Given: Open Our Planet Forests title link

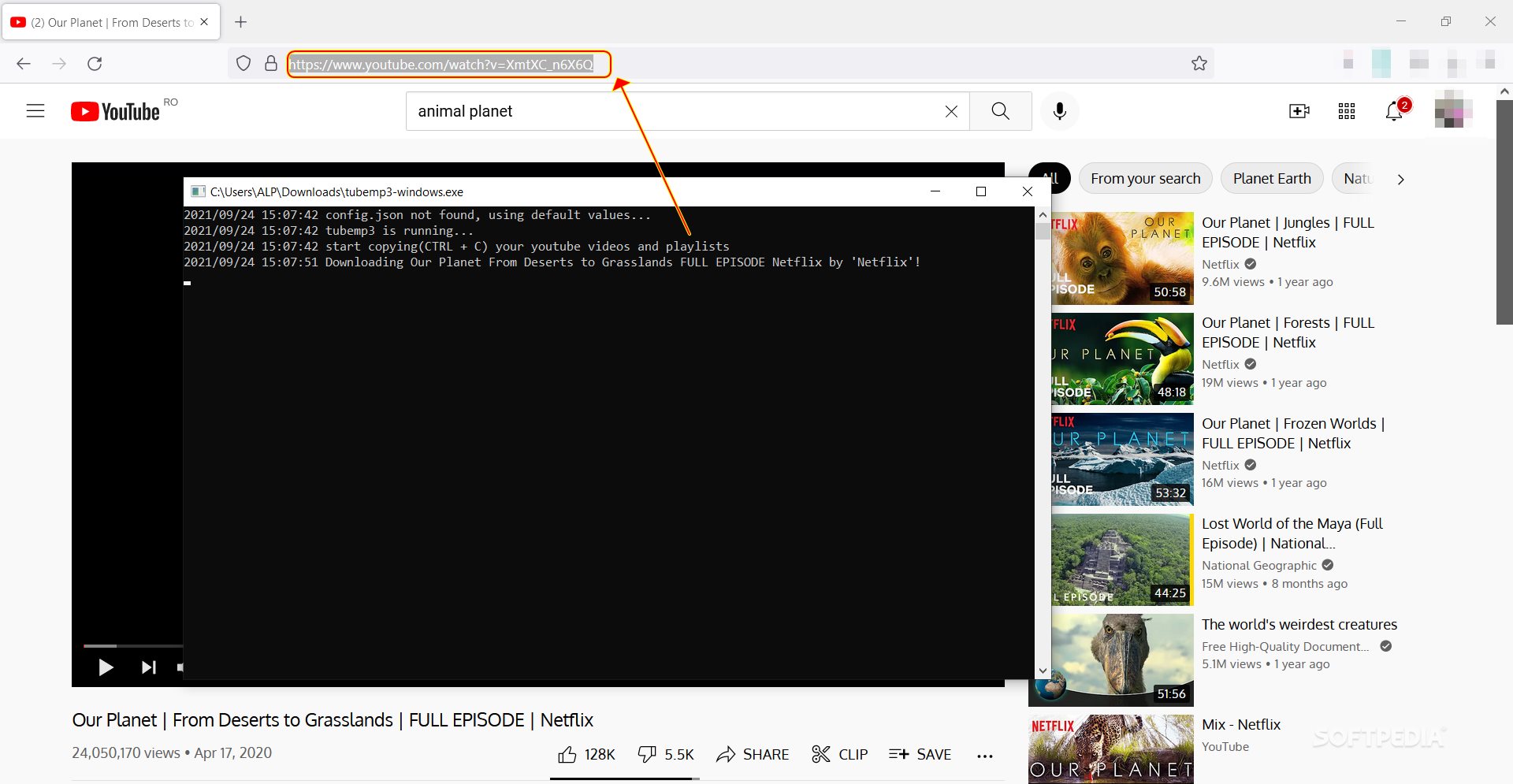Looking at the screenshot, I should [x=1288, y=333].
